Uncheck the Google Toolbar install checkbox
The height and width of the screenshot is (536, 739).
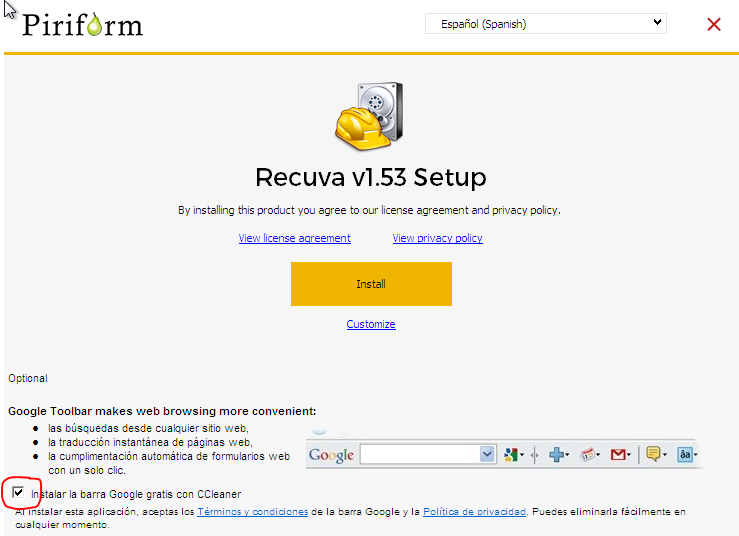[x=18, y=493]
